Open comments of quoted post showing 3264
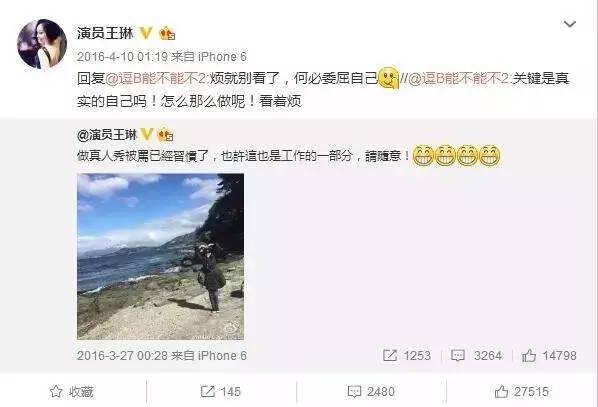This screenshot has height=407, width=598. pyautogui.click(x=476, y=356)
